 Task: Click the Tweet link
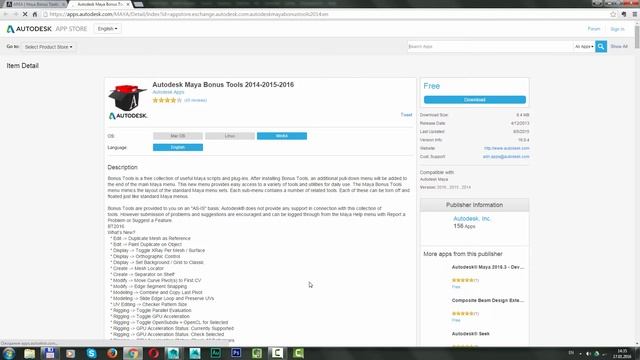406,115
